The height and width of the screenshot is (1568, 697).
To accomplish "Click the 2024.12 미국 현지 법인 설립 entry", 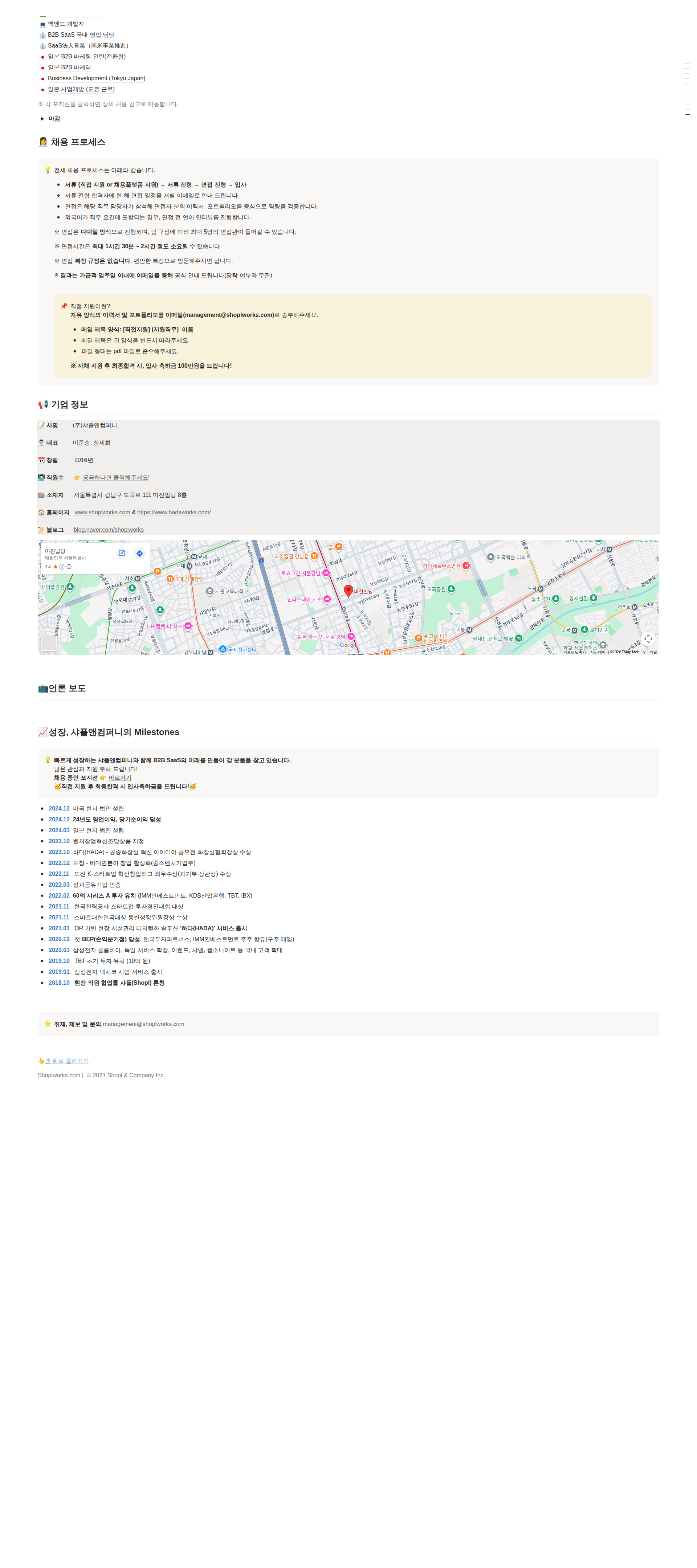I will 86,808.
